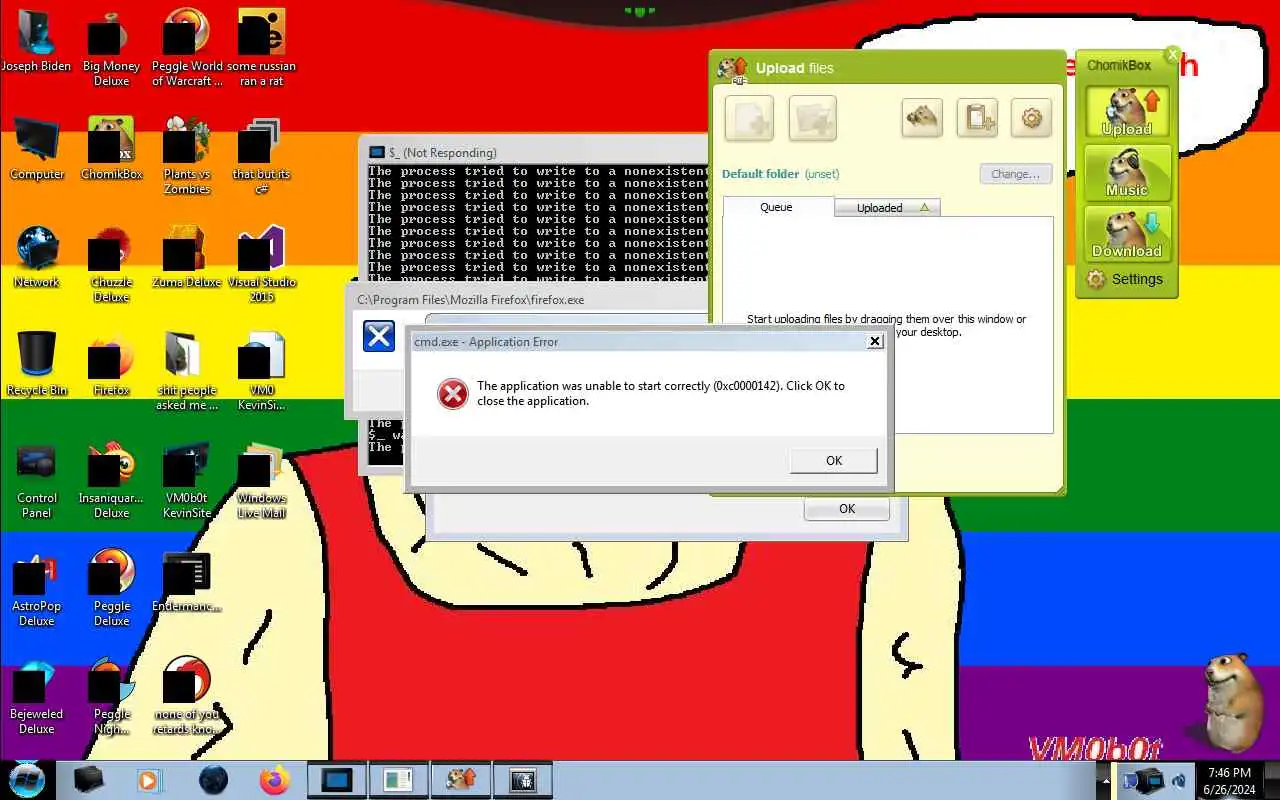Click the console window taskbar button

coord(337,780)
